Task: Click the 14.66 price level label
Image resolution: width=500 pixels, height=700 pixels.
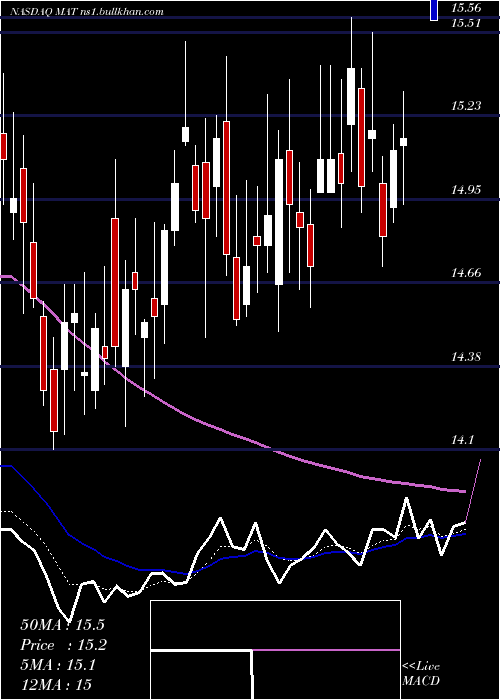Action: pos(466,273)
